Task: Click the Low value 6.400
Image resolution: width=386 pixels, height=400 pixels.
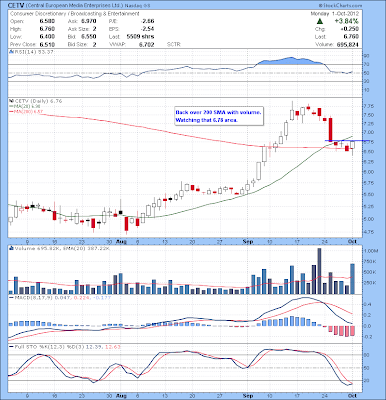Action: tap(47, 37)
